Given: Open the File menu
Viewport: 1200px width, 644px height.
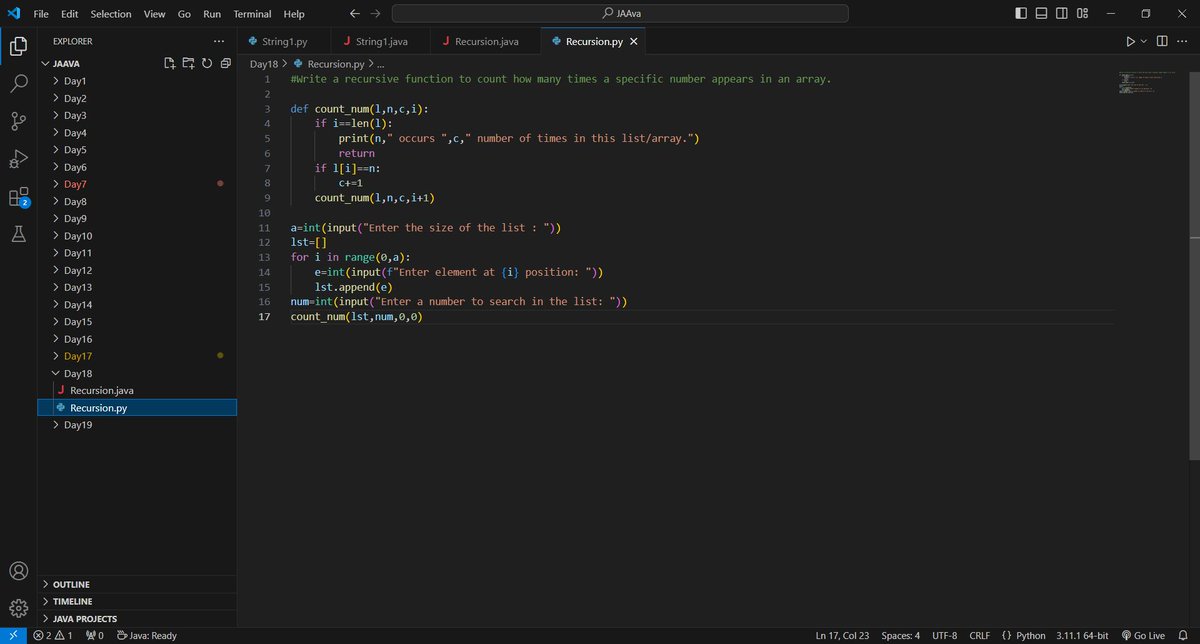Looking at the screenshot, I should 41,14.
